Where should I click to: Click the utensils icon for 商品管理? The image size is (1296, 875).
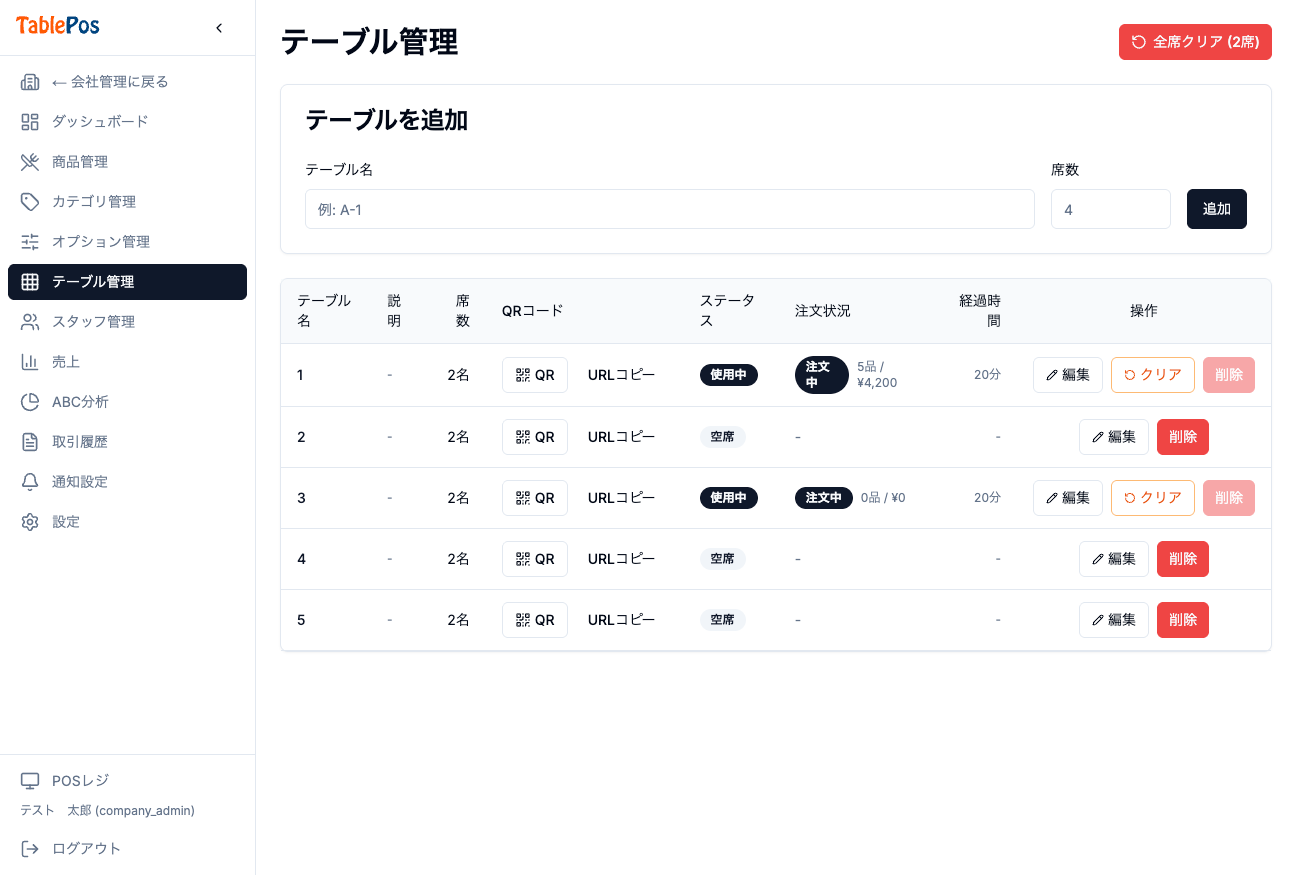[x=30, y=162]
